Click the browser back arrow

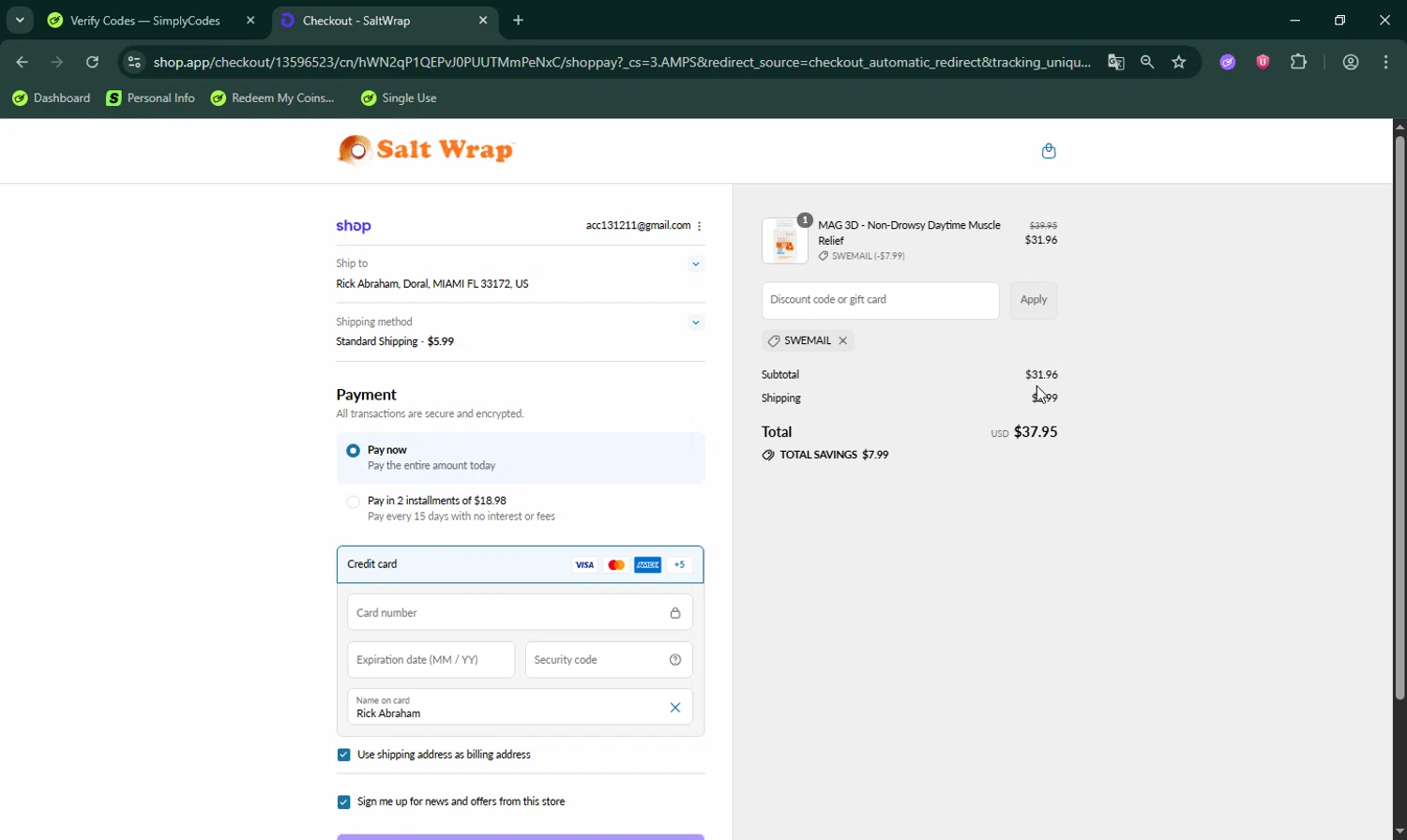point(23,62)
